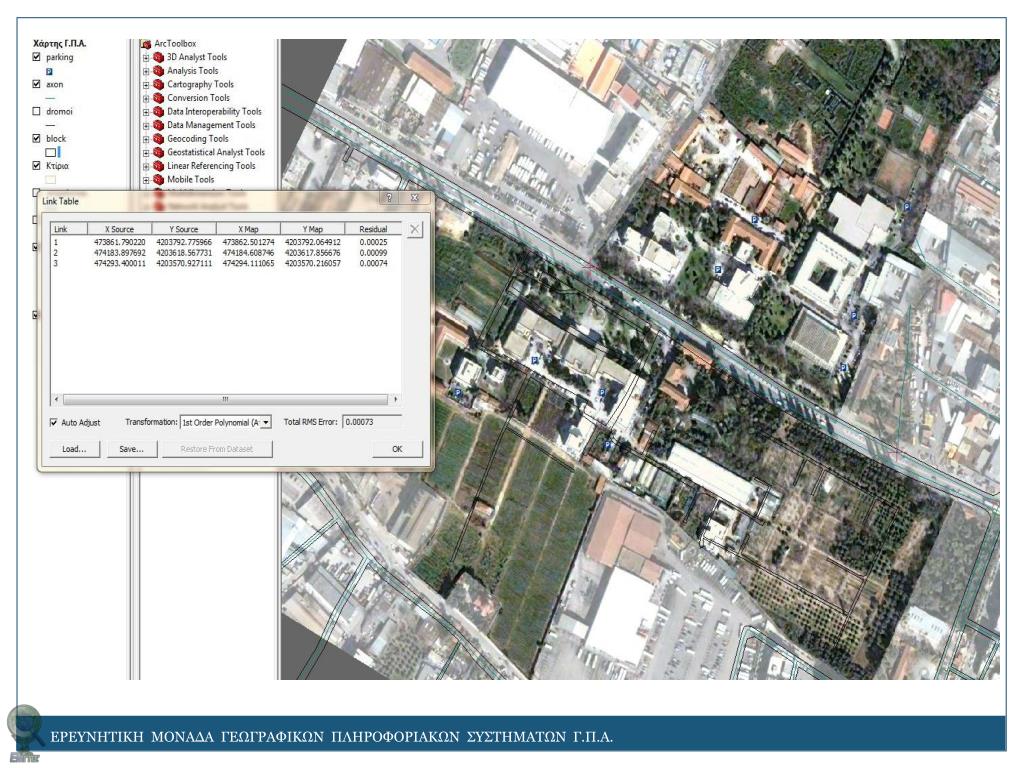
Task: Select link row 2 value 474183.897692
Action: (x=120, y=253)
